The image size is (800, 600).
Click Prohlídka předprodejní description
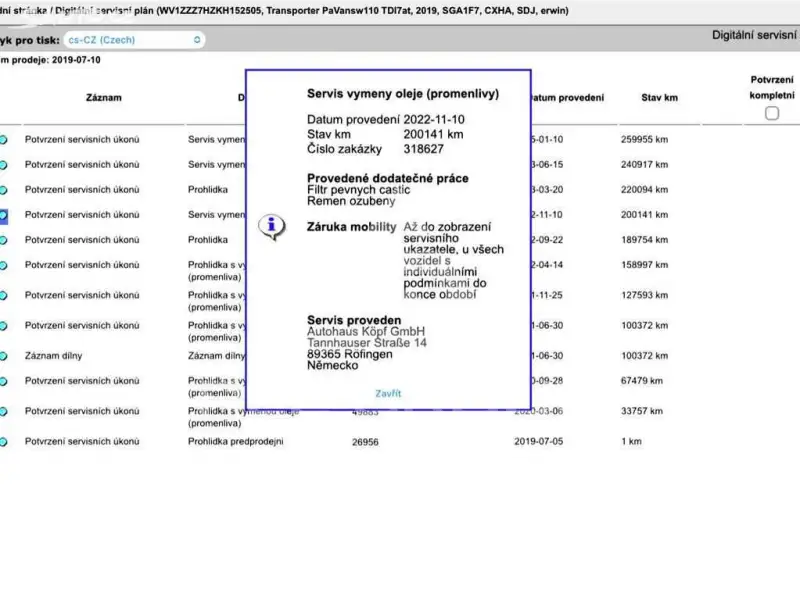[x=235, y=441]
